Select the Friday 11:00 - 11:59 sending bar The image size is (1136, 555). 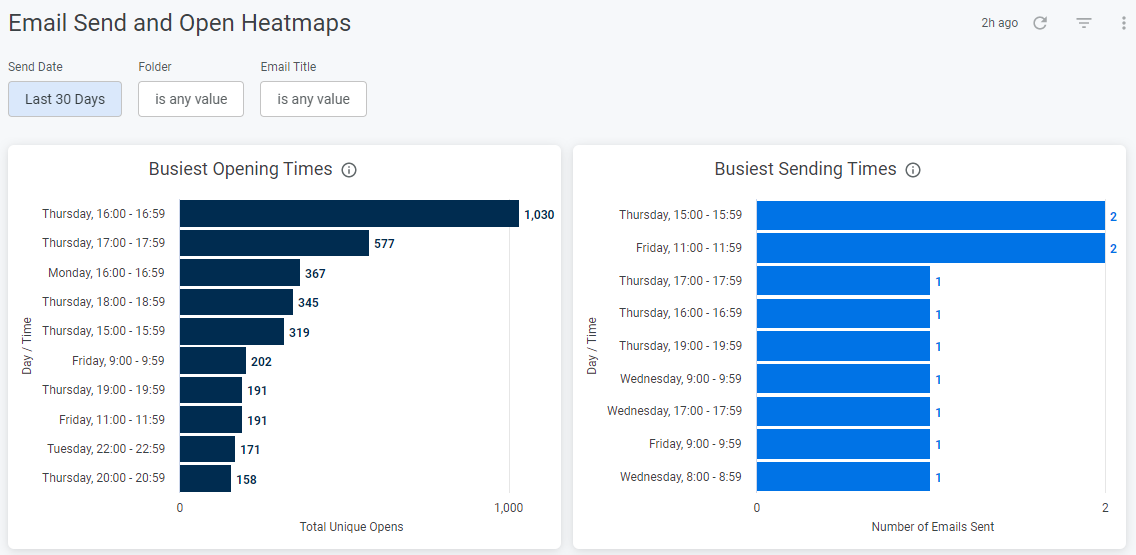930,248
